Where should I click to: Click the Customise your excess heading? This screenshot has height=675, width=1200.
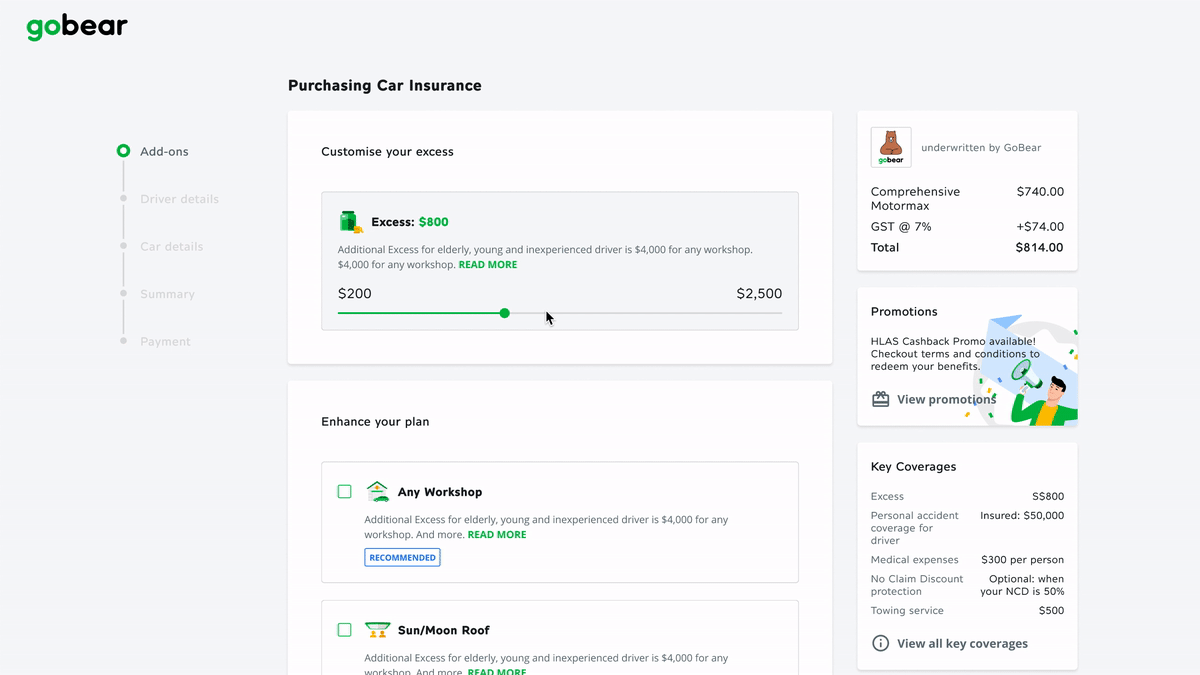(x=387, y=152)
